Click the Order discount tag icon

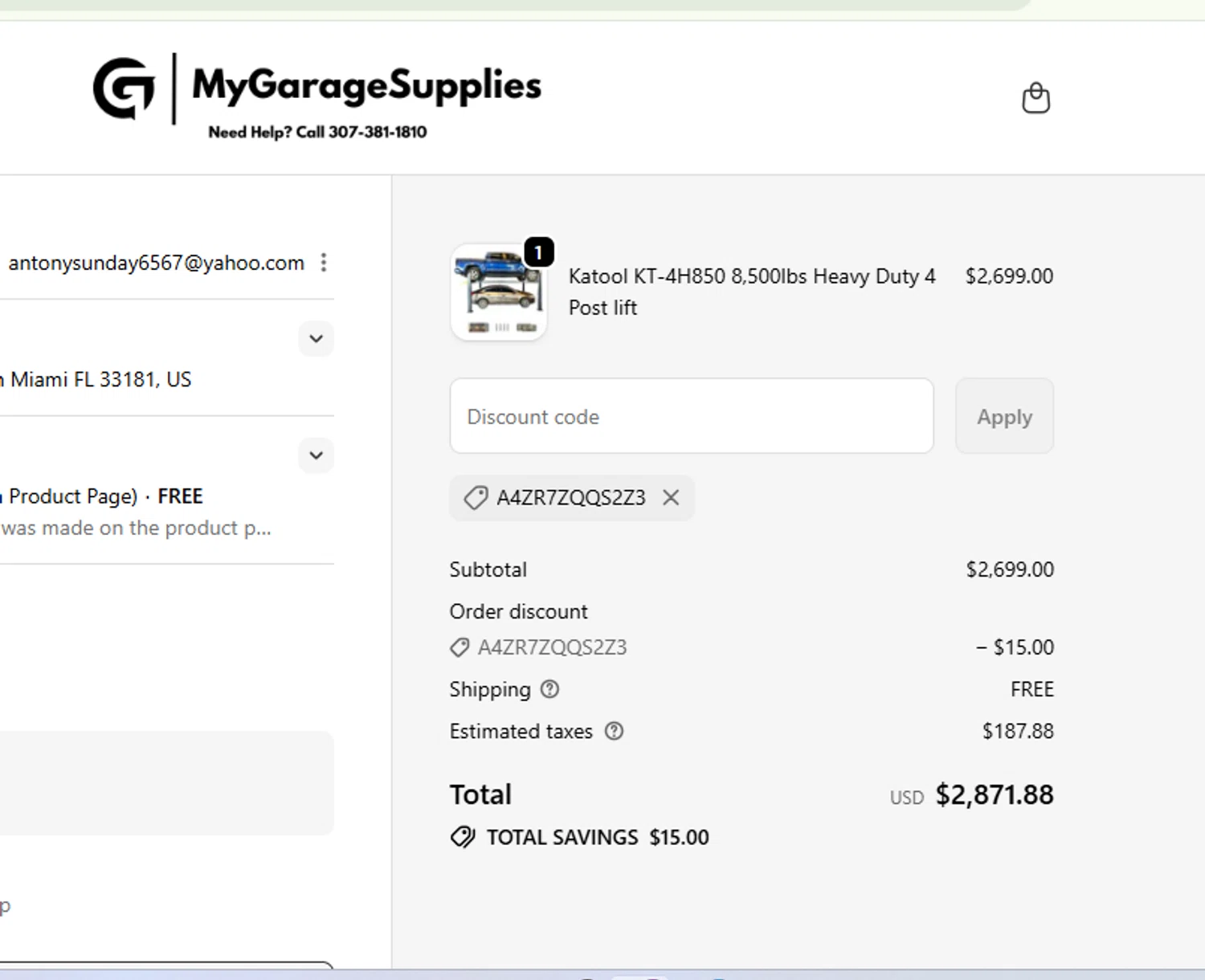[x=460, y=647]
